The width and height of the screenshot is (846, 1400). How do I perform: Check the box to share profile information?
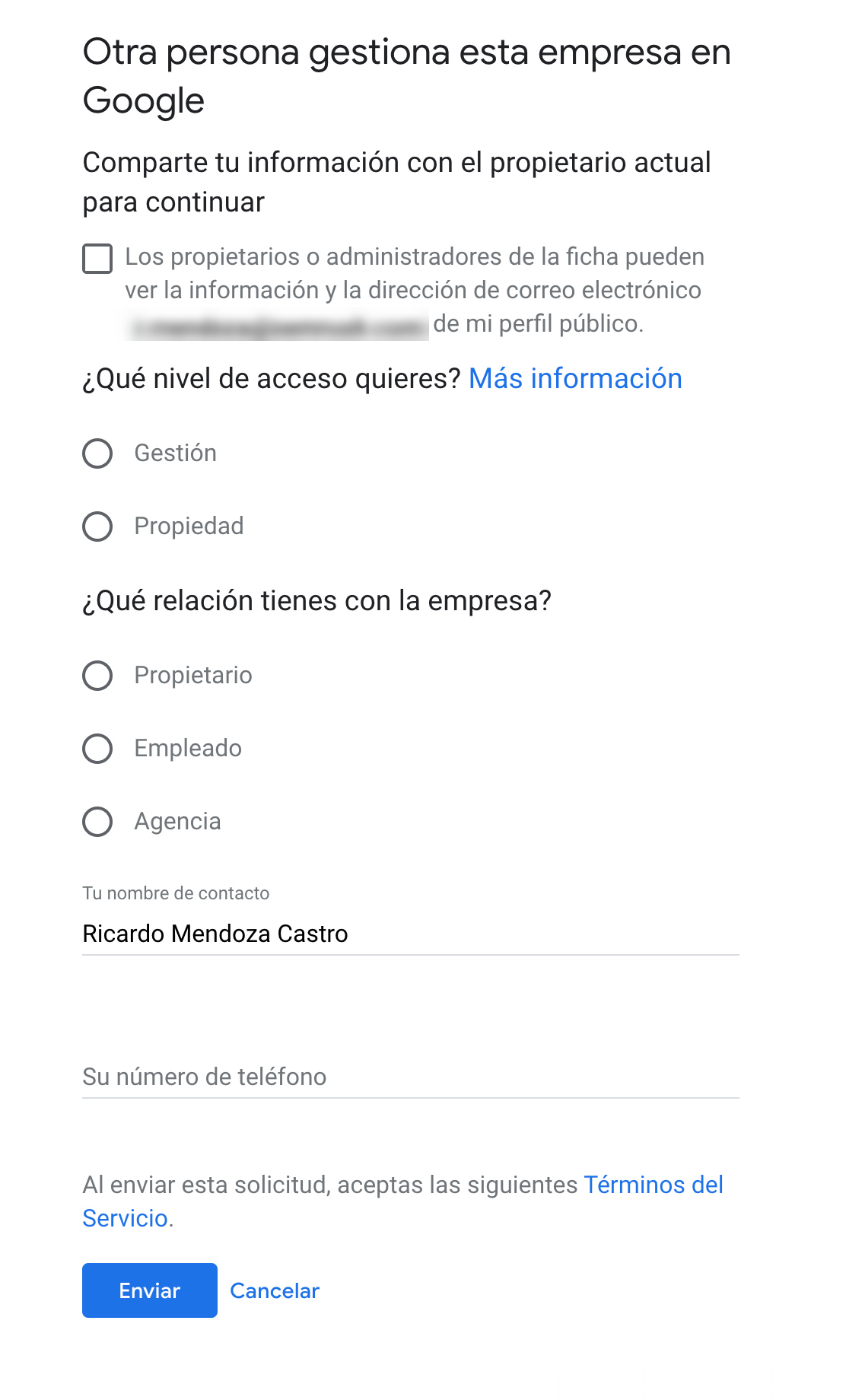tap(97, 259)
